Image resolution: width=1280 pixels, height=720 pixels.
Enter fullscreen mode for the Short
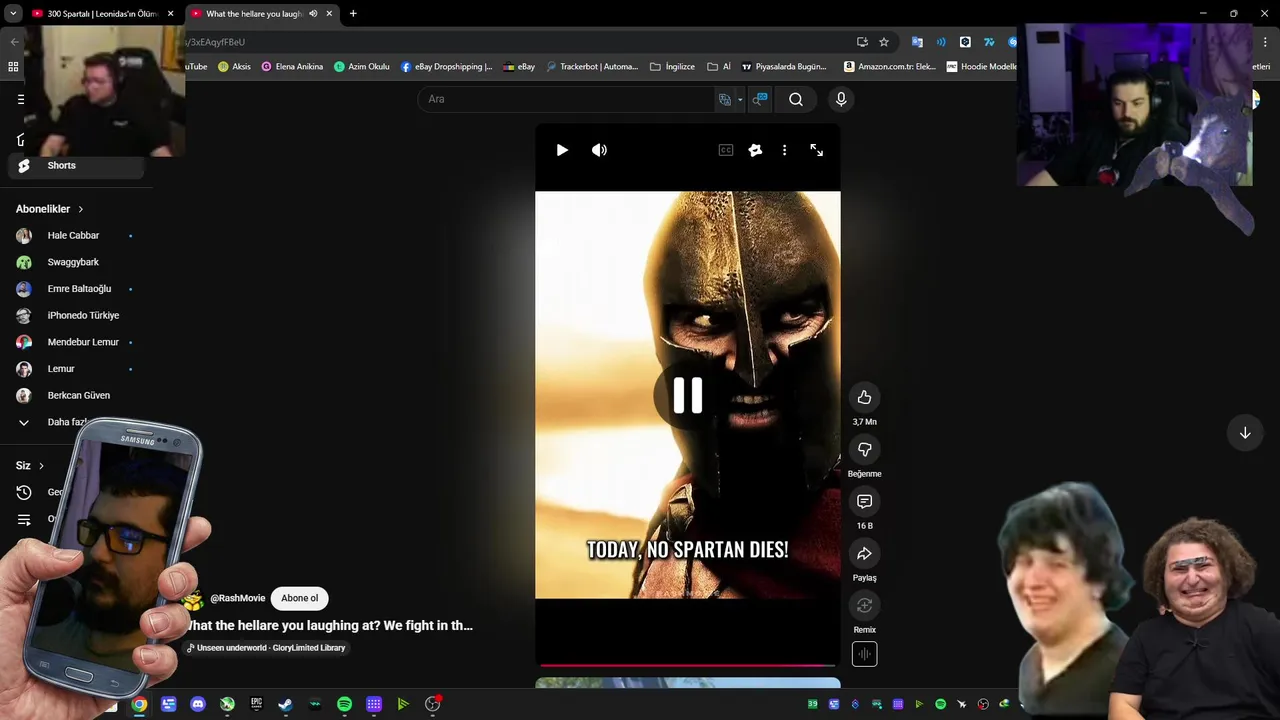pyautogui.click(x=817, y=150)
